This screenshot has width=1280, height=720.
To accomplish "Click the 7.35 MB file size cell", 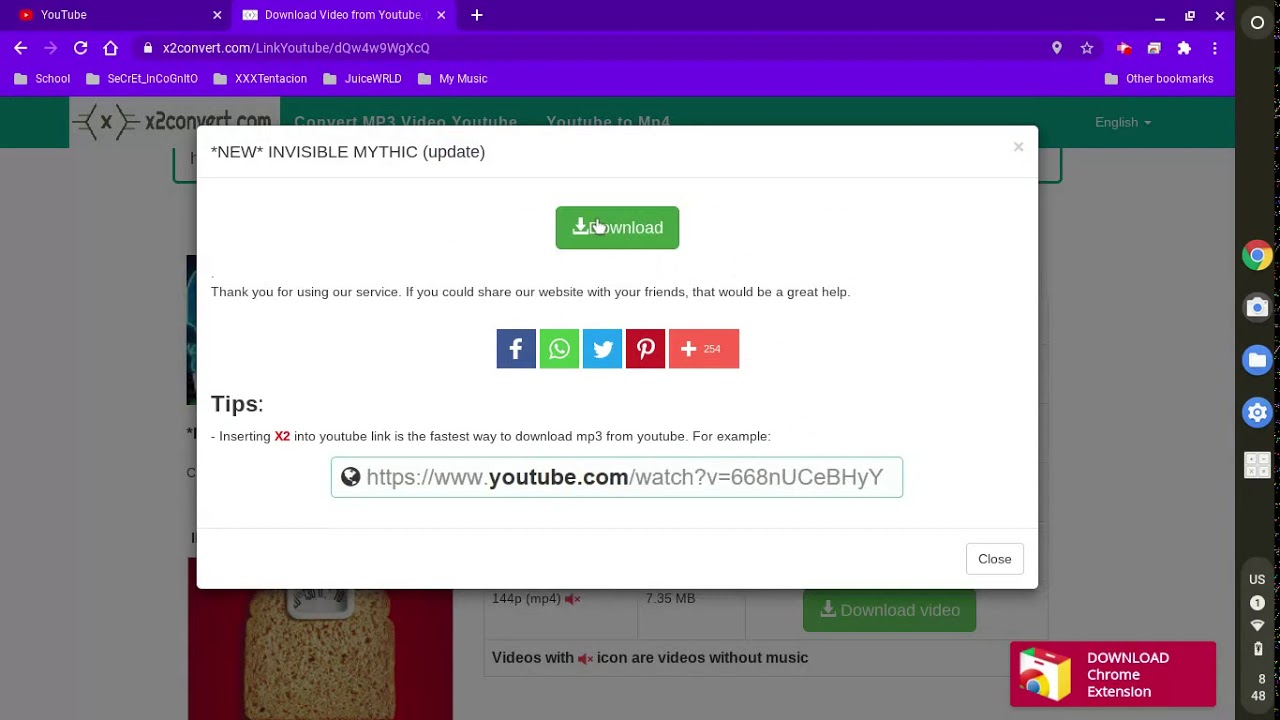I will pos(670,599).
